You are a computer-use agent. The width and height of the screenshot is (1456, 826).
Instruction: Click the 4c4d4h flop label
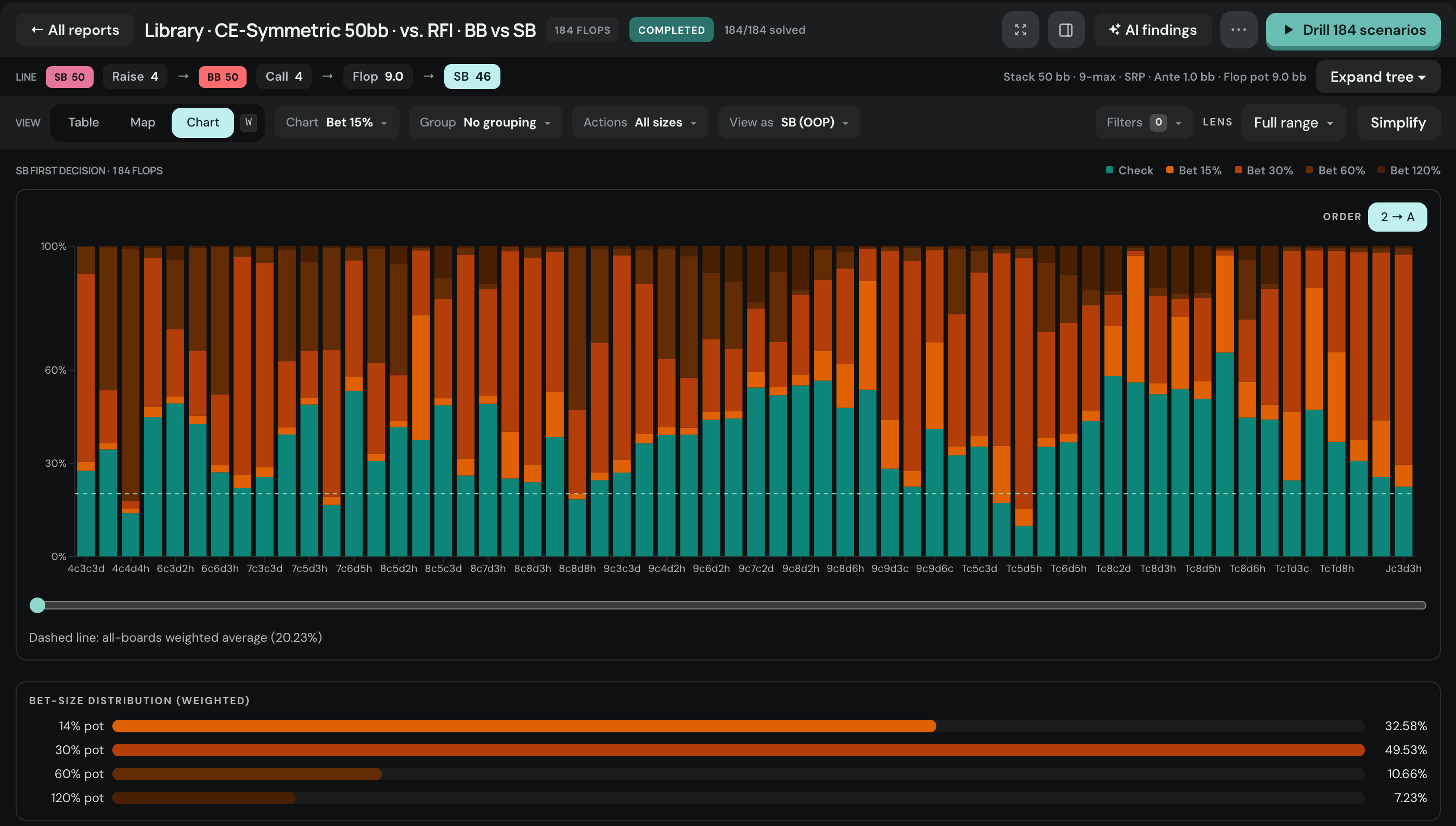coord(131,568)
